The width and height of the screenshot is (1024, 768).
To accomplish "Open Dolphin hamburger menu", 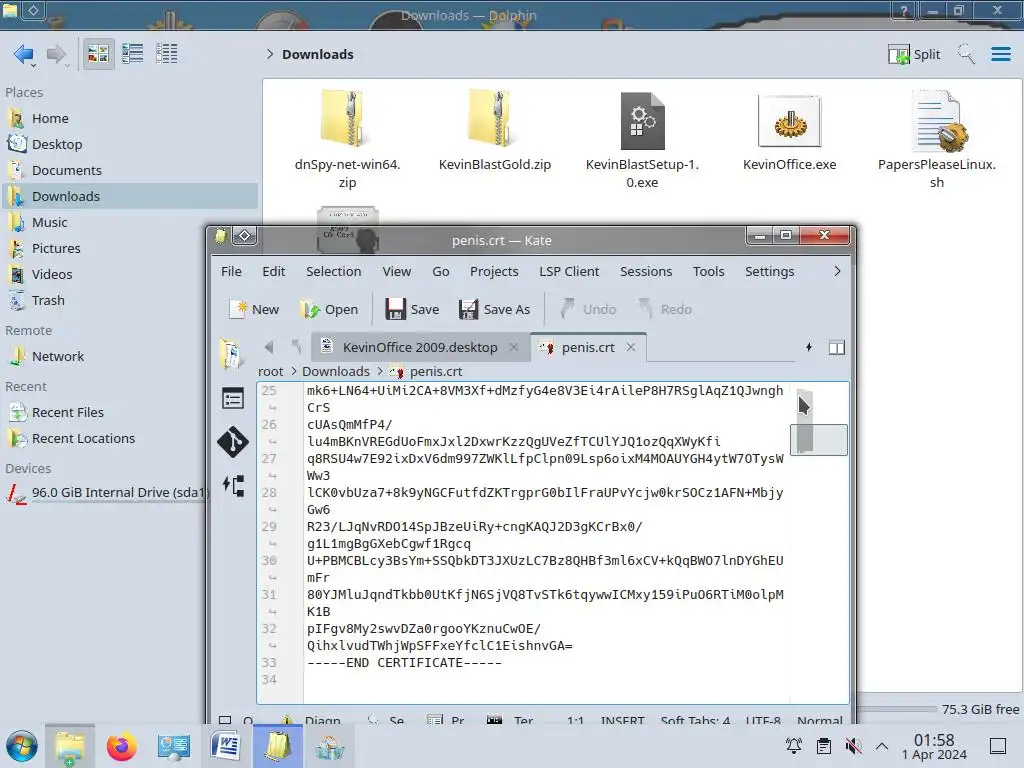I will click(1000, 54).
